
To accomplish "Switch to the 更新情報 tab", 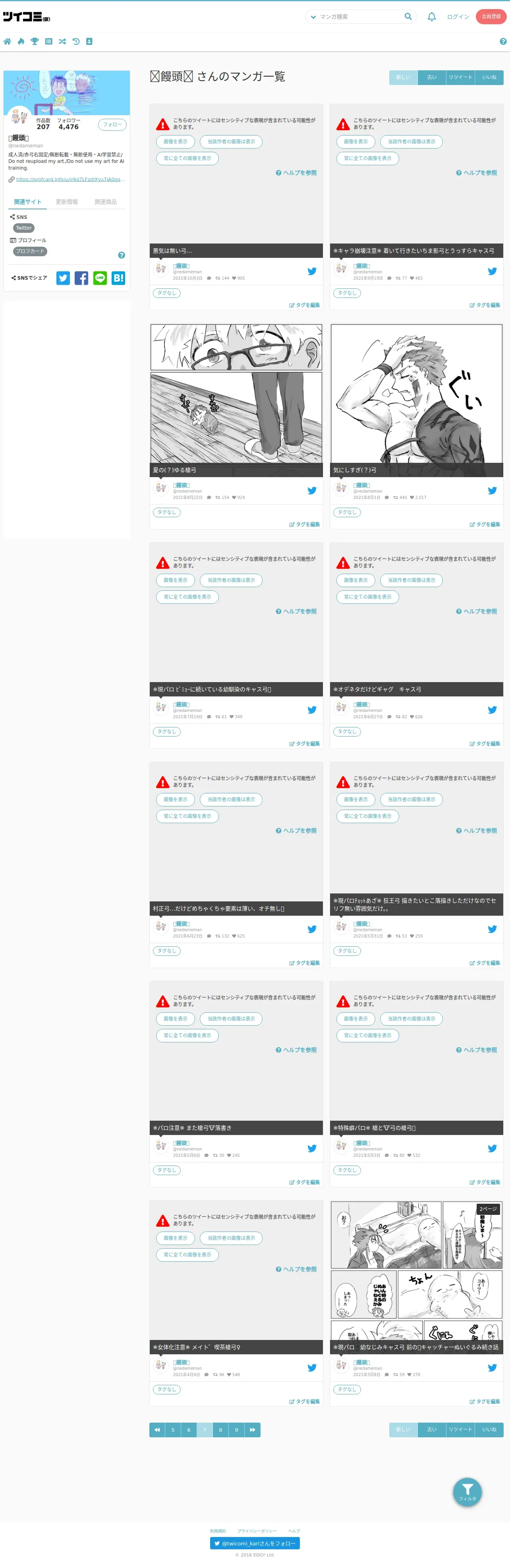I will (67, 202).
